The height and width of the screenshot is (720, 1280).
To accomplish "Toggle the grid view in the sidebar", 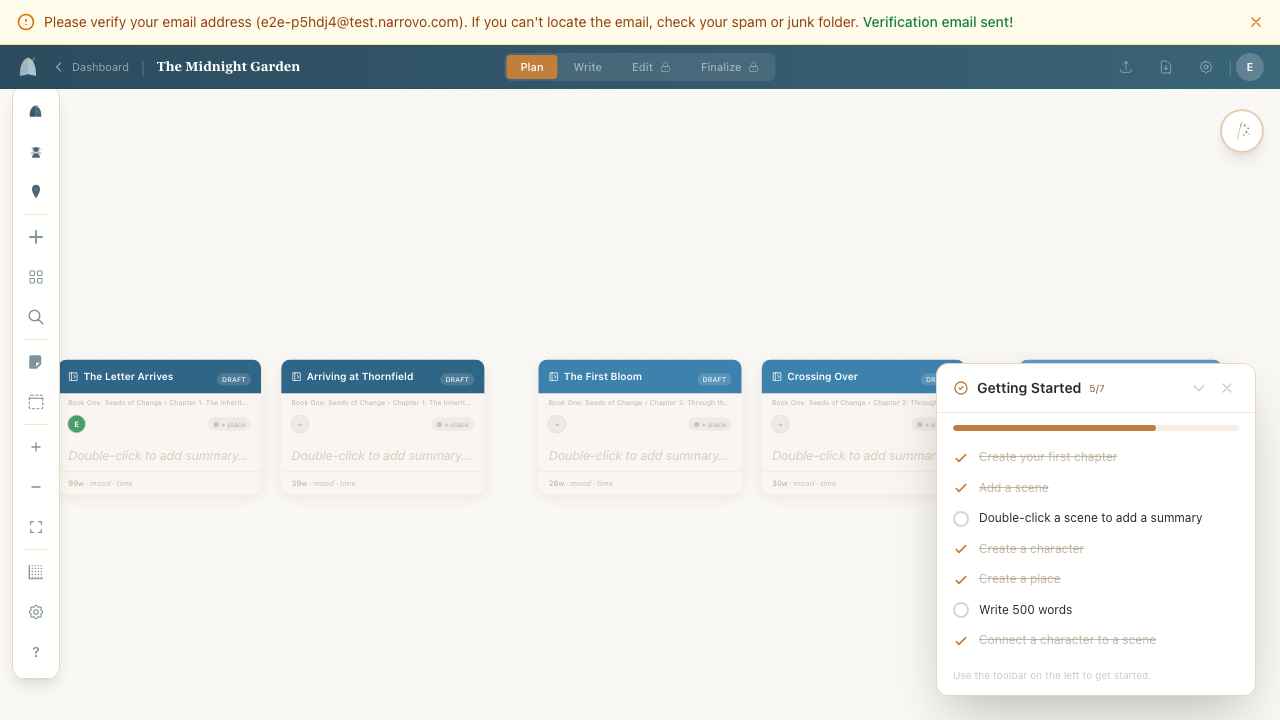I will [x=36, y=571].
